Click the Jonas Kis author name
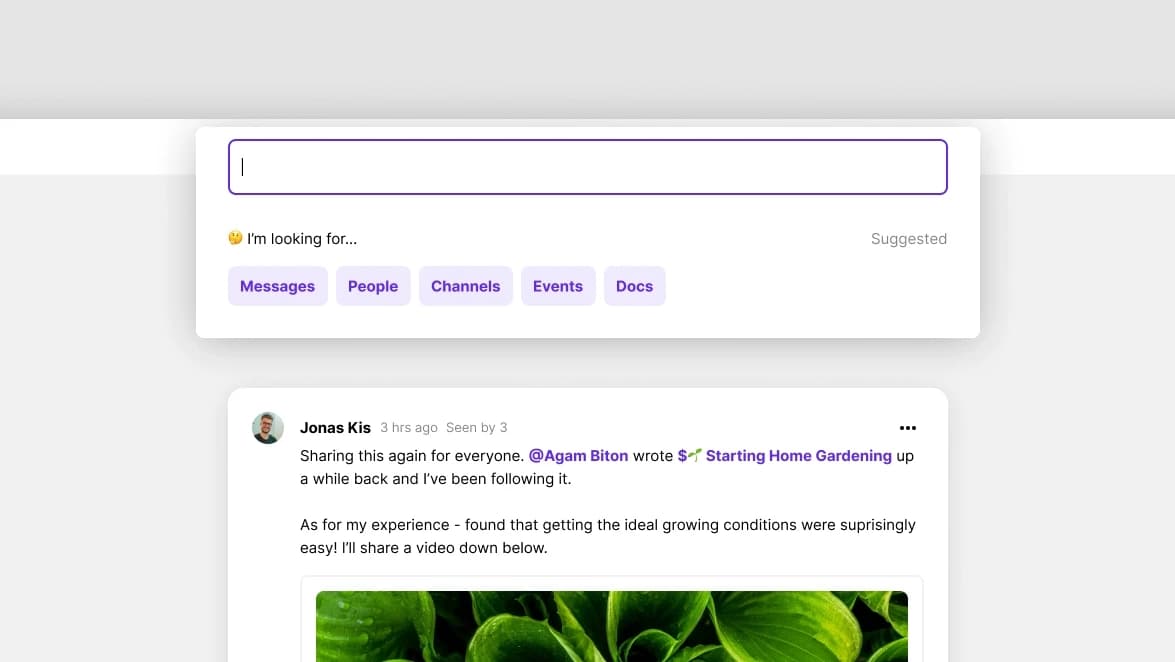 [x=335, y=428]
